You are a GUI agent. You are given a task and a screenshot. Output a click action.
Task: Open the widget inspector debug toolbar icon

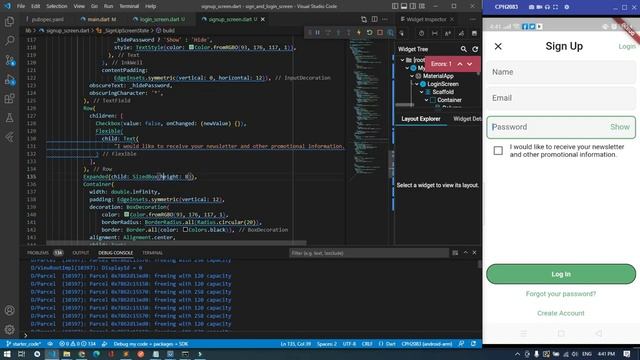tap(391, 32)
